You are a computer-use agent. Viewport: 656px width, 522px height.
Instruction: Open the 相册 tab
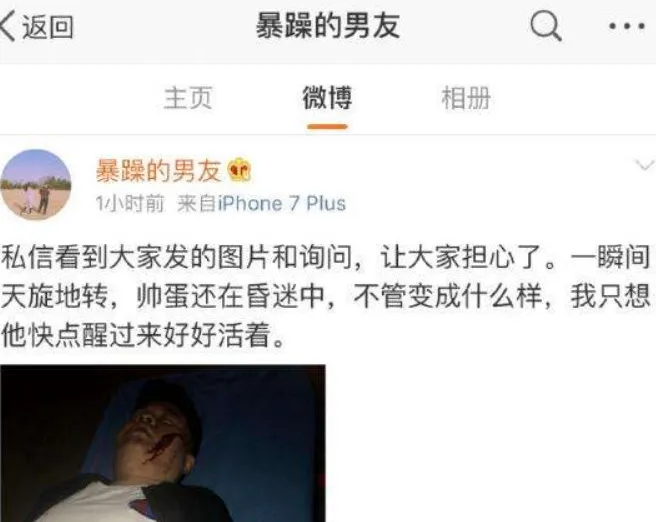pyautogui.click(x=466, y=98)
